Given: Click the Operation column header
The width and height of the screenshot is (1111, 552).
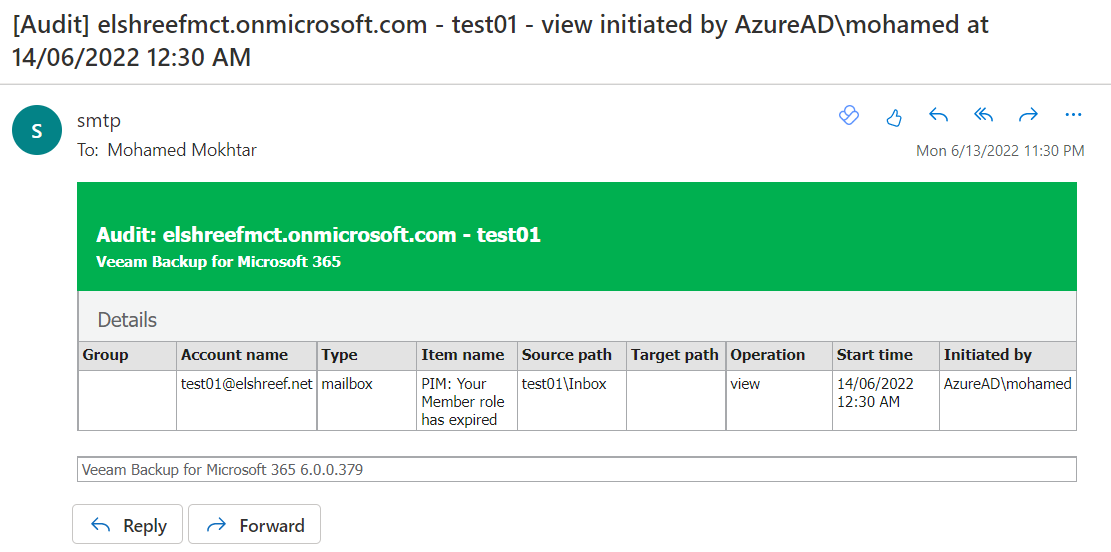Looking at the screenshot, I should tap(768, 355).
